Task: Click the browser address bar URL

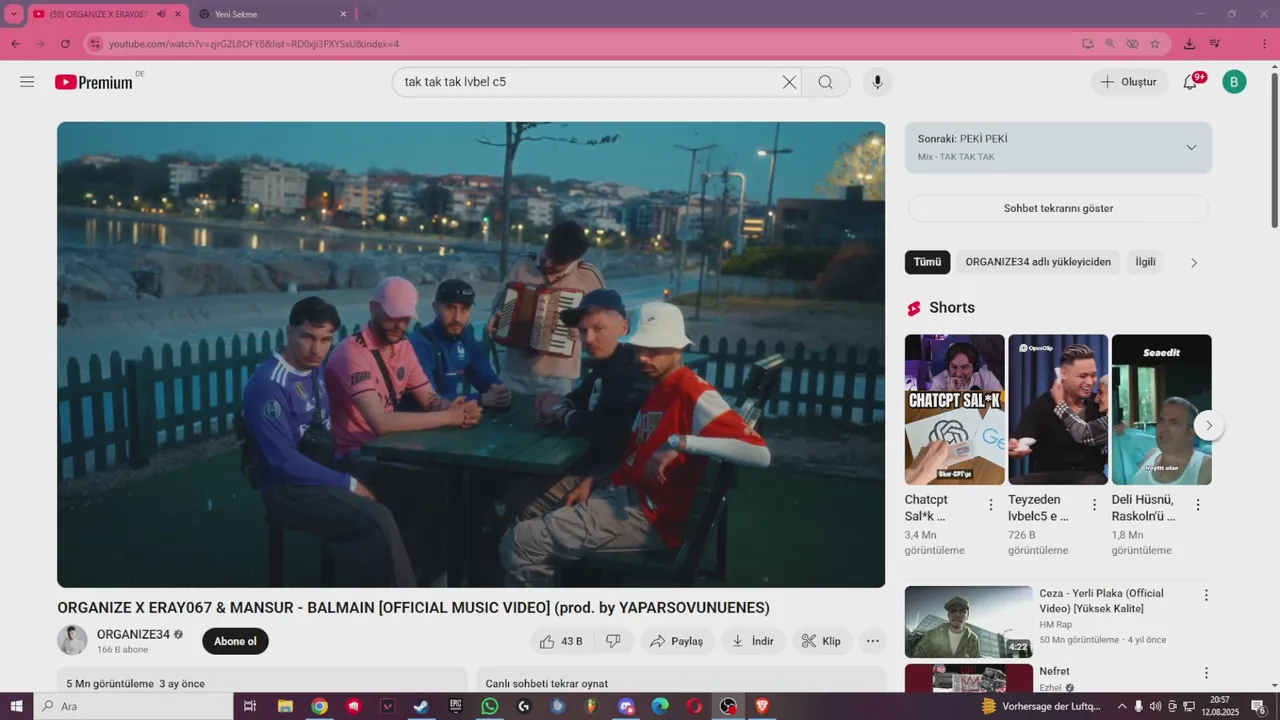Action: [x=254, y=44]
